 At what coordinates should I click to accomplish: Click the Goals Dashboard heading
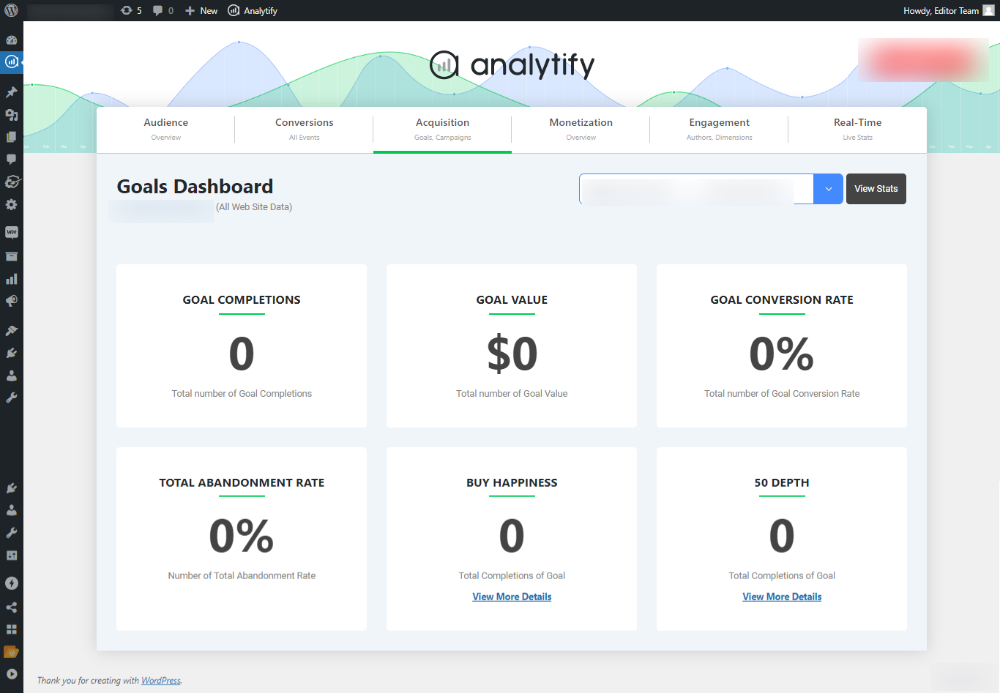point(195,186)
